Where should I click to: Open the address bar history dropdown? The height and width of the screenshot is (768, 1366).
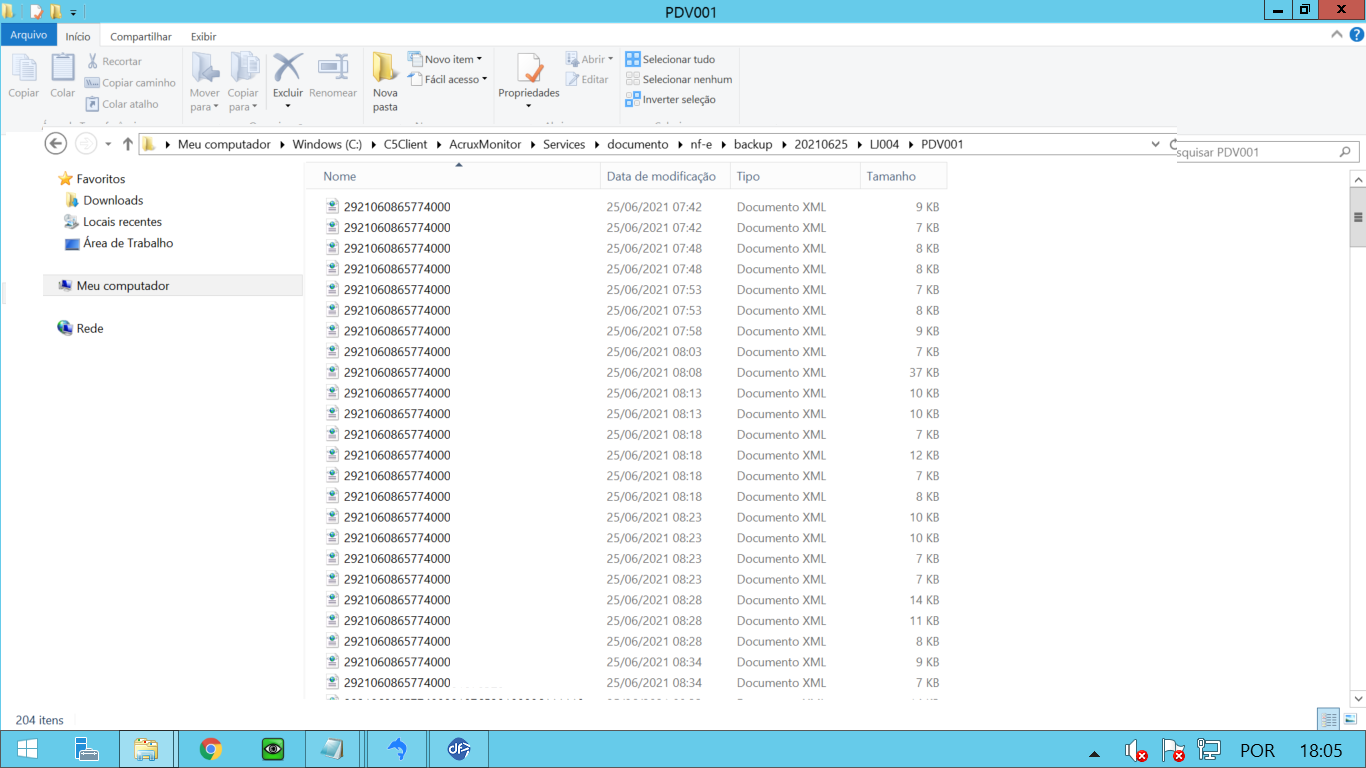1156,144
